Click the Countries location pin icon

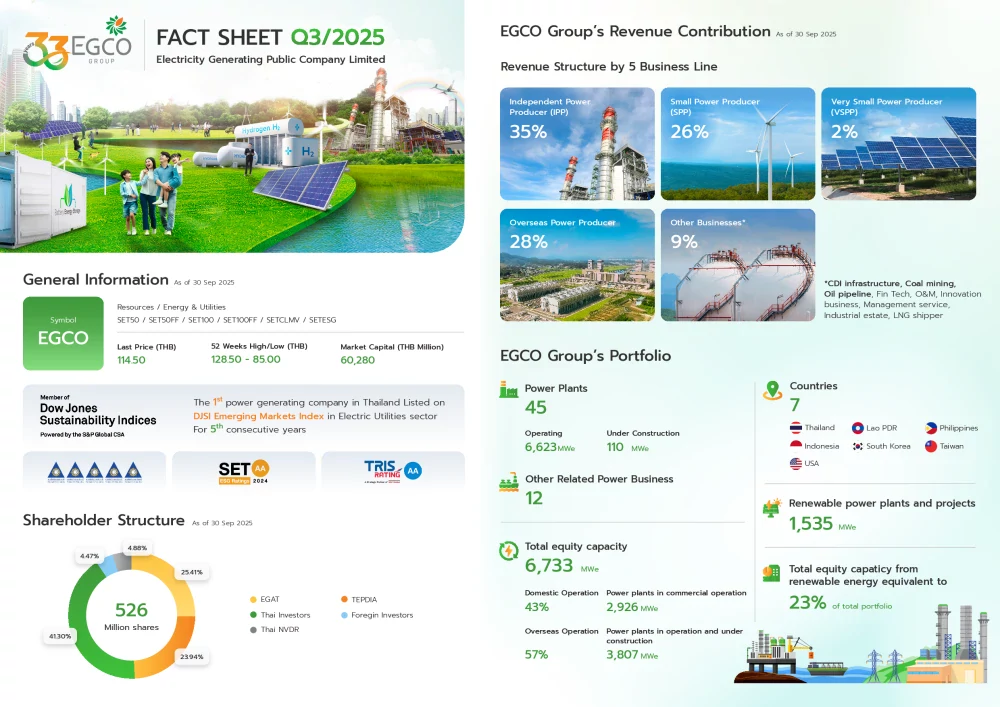[x=773, y=389]
